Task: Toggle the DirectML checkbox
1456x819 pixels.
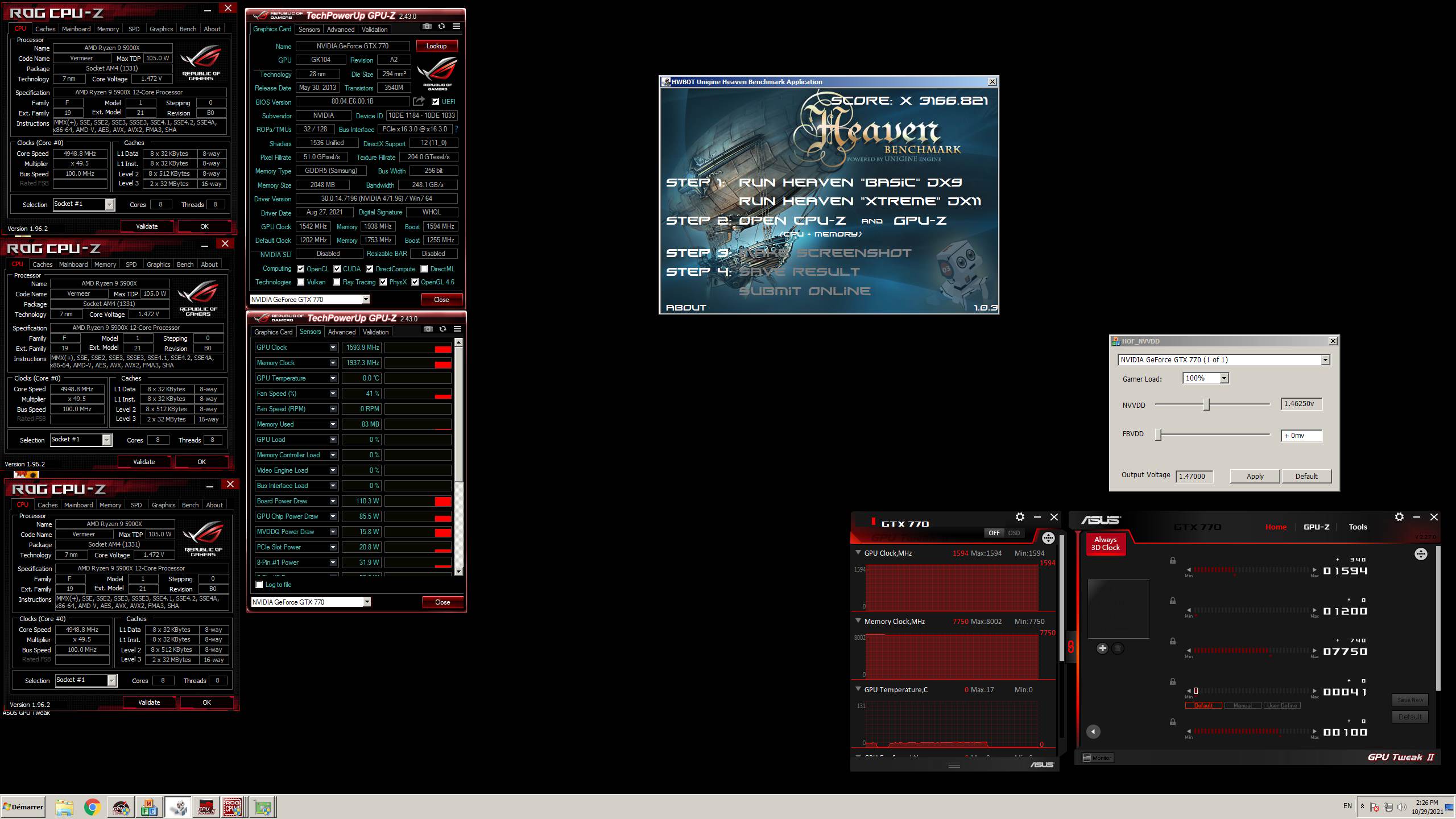Action: click(424, 269)
